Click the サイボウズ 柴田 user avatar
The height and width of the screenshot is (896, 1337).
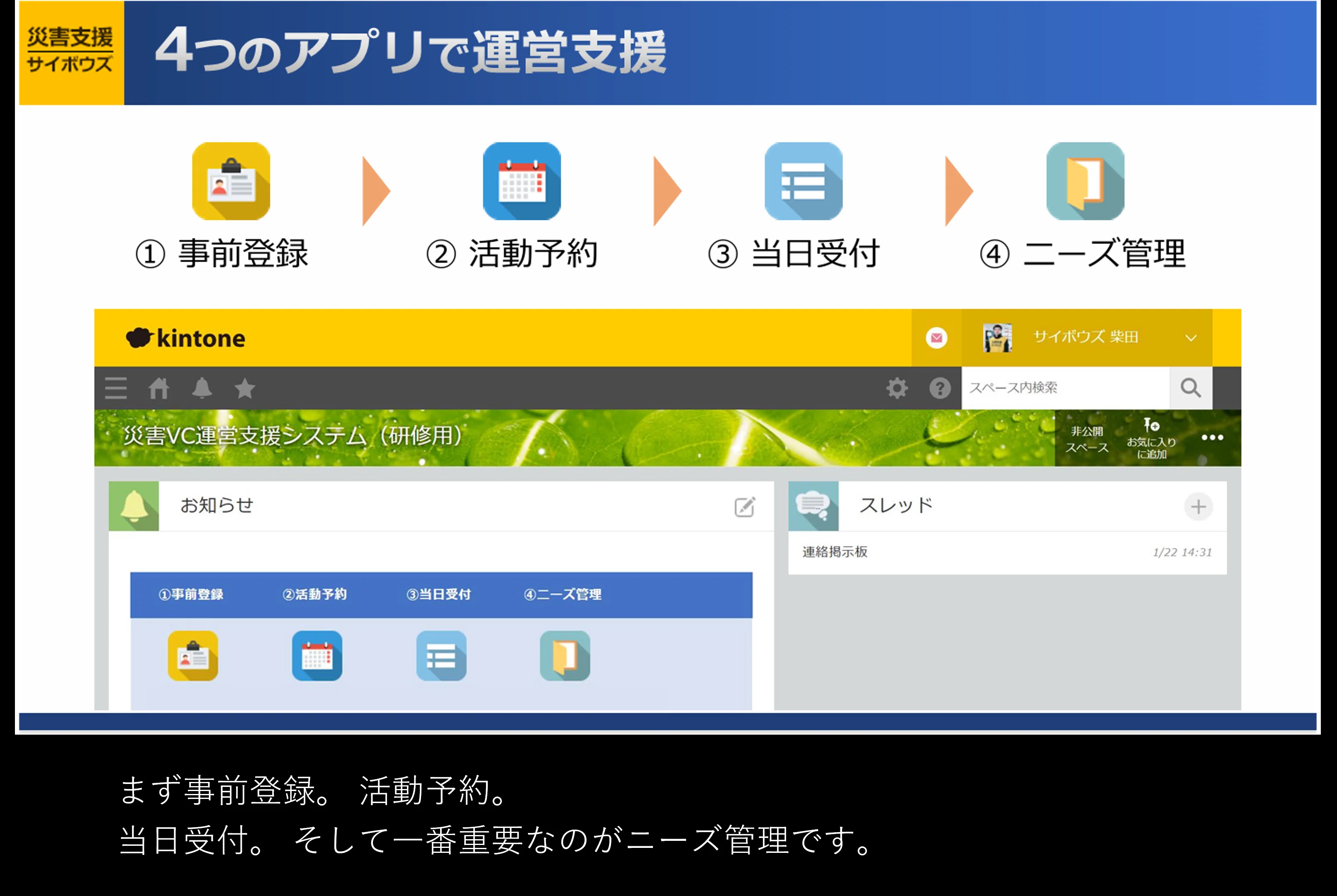click(x=997, y=338)
